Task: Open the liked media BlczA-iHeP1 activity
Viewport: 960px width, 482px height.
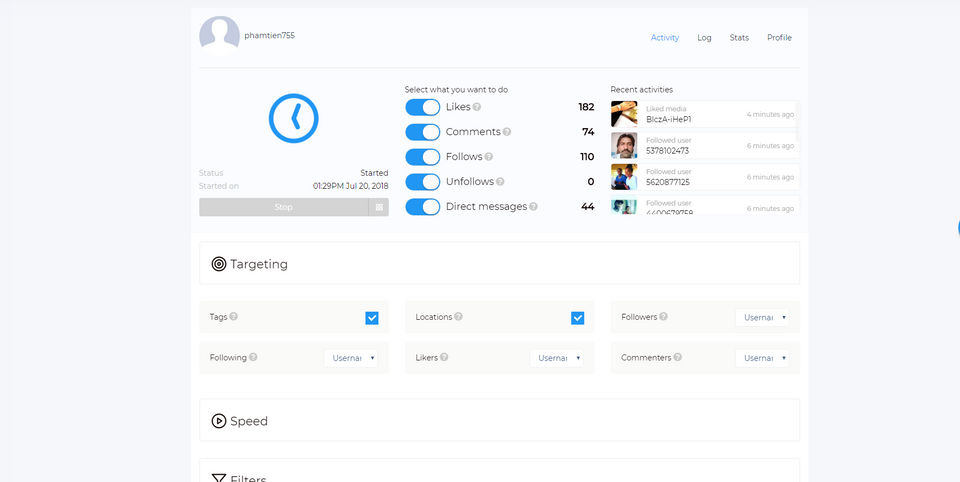Action: tap(705, 114)
